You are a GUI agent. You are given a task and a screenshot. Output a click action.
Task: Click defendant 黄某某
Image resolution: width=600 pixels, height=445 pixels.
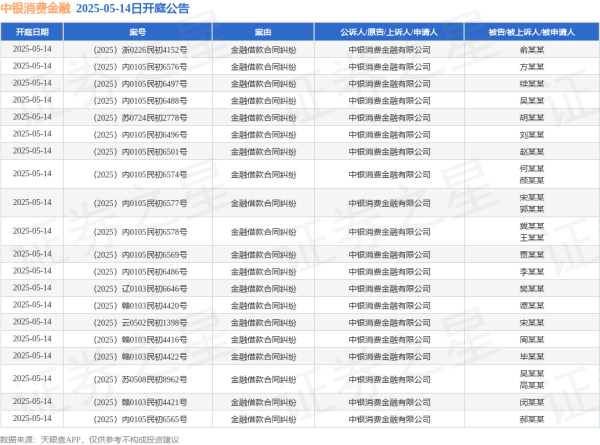pos(532,226)
